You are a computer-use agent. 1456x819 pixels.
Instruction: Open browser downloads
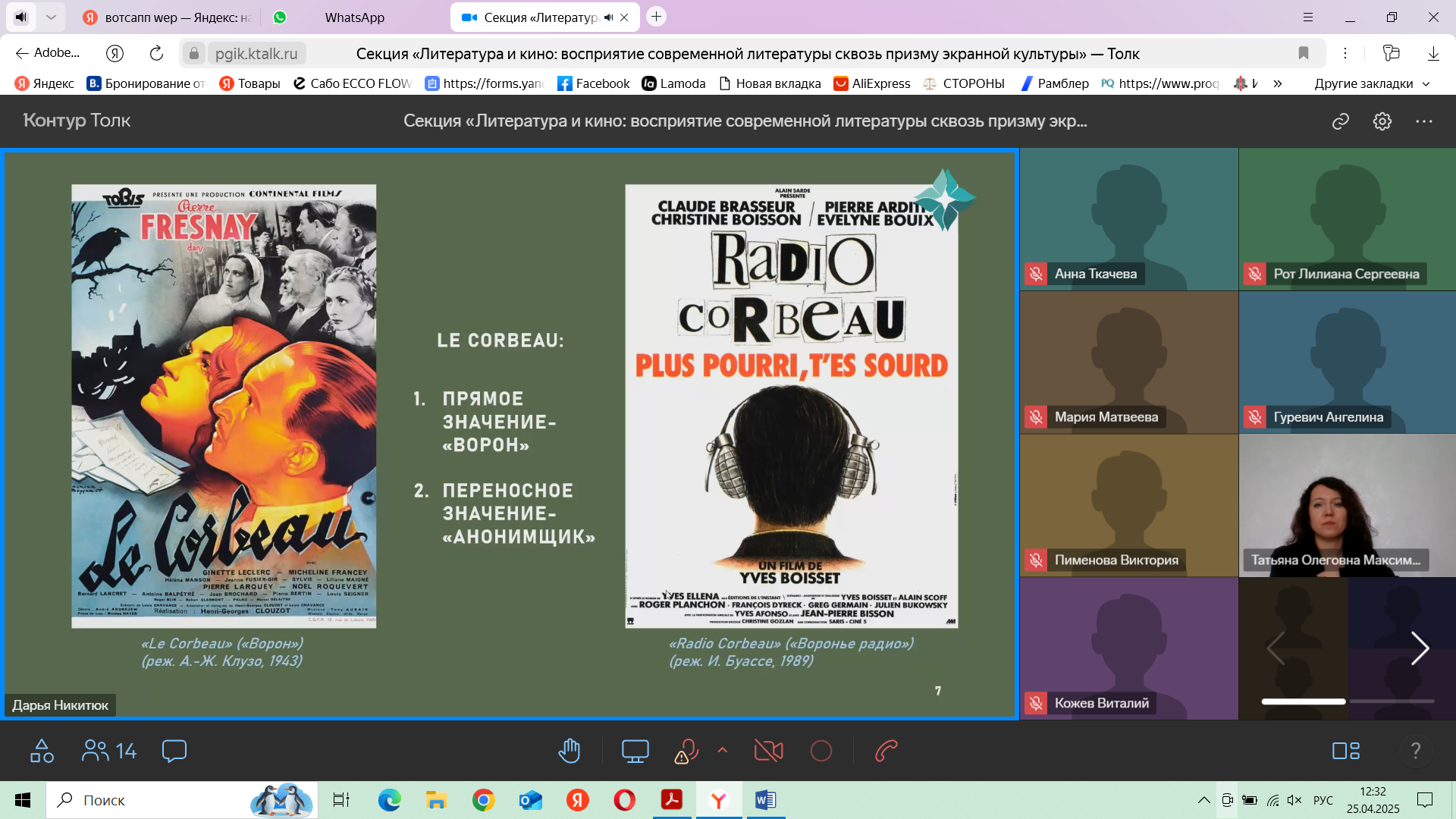[1433, 53]
